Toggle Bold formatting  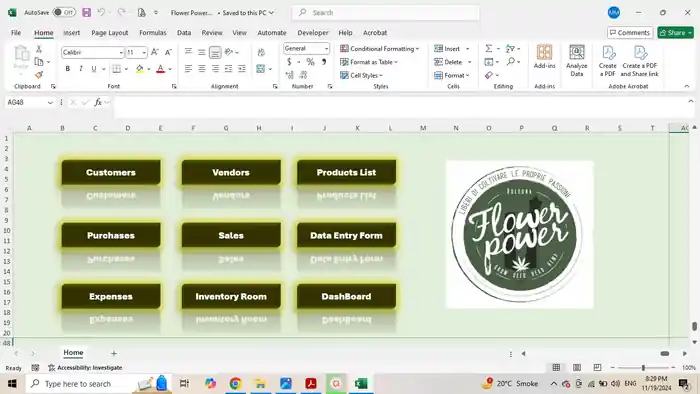click(x=67, y=69)
